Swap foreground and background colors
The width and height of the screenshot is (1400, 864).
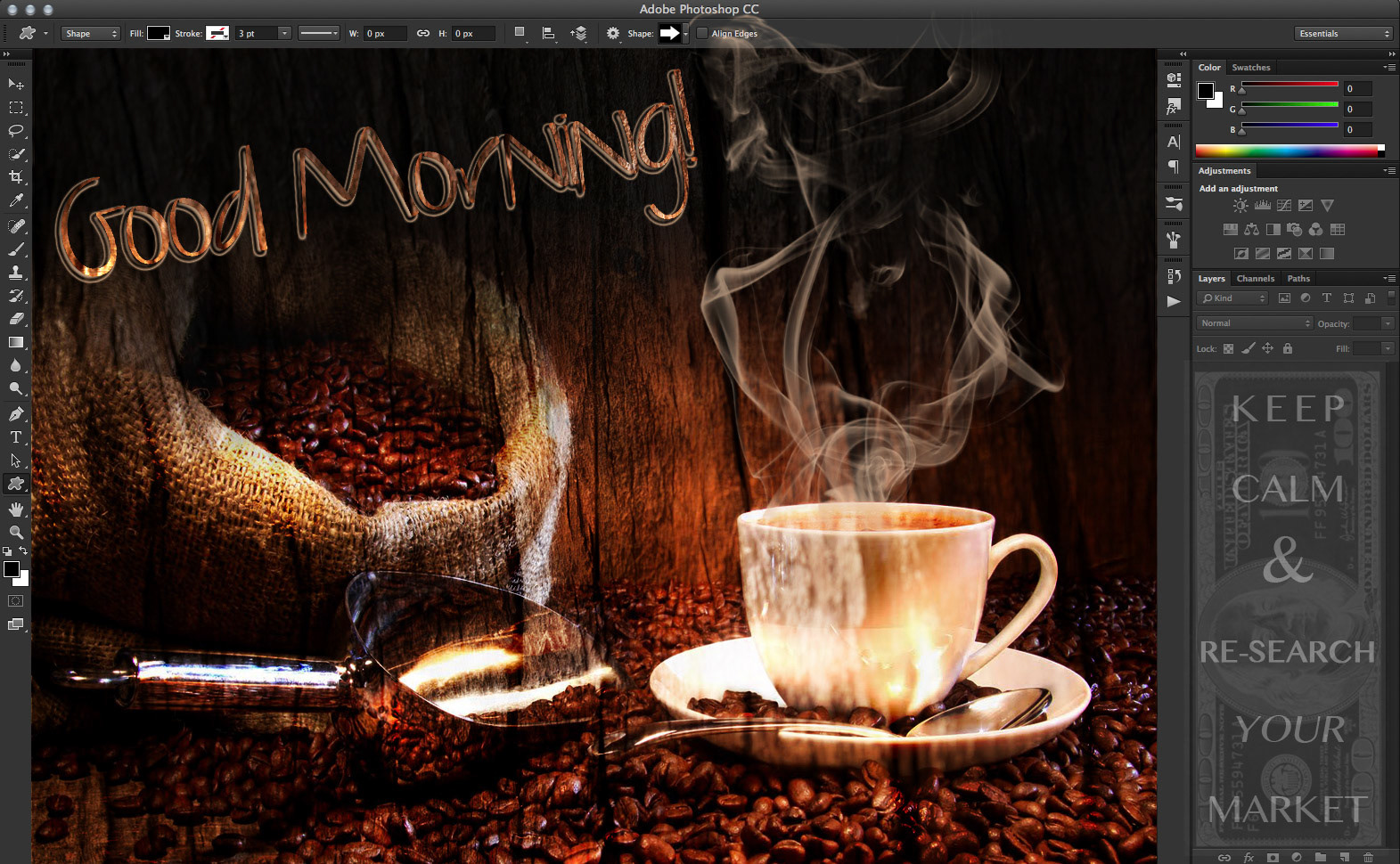[x=24, y=551]
